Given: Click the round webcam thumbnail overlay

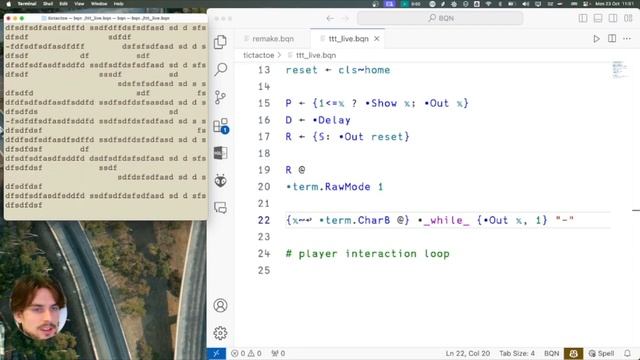Looking at the screenshot, I should point(38,308).
